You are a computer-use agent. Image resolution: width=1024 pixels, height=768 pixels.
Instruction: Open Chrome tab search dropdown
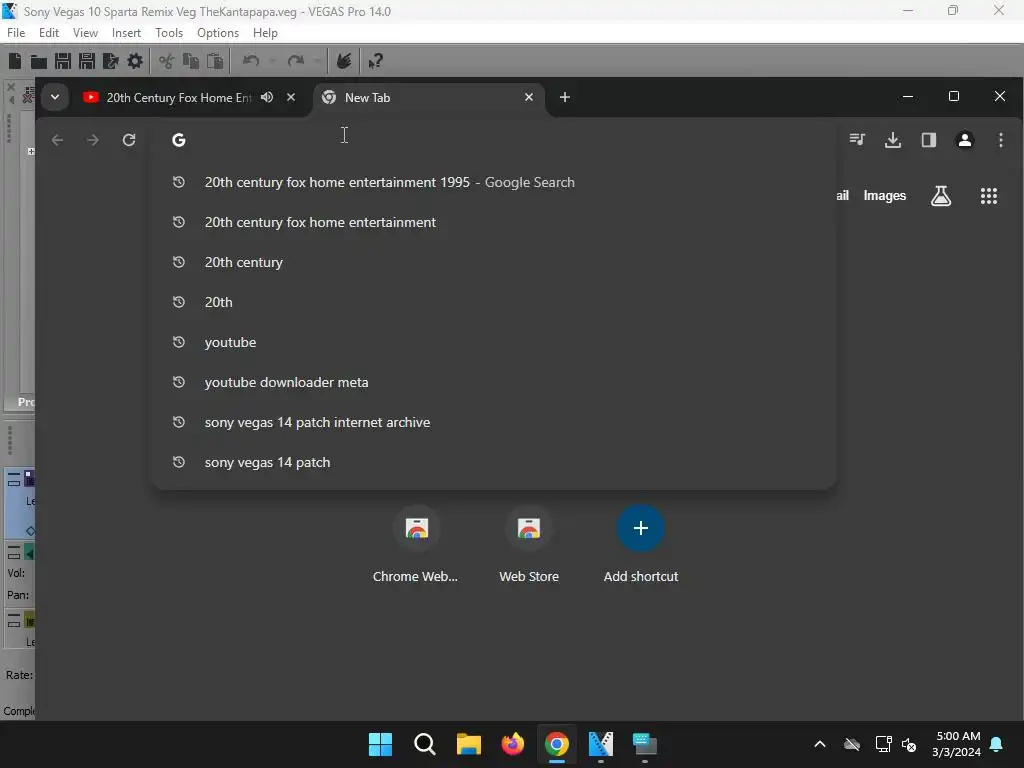coord(55,97)
